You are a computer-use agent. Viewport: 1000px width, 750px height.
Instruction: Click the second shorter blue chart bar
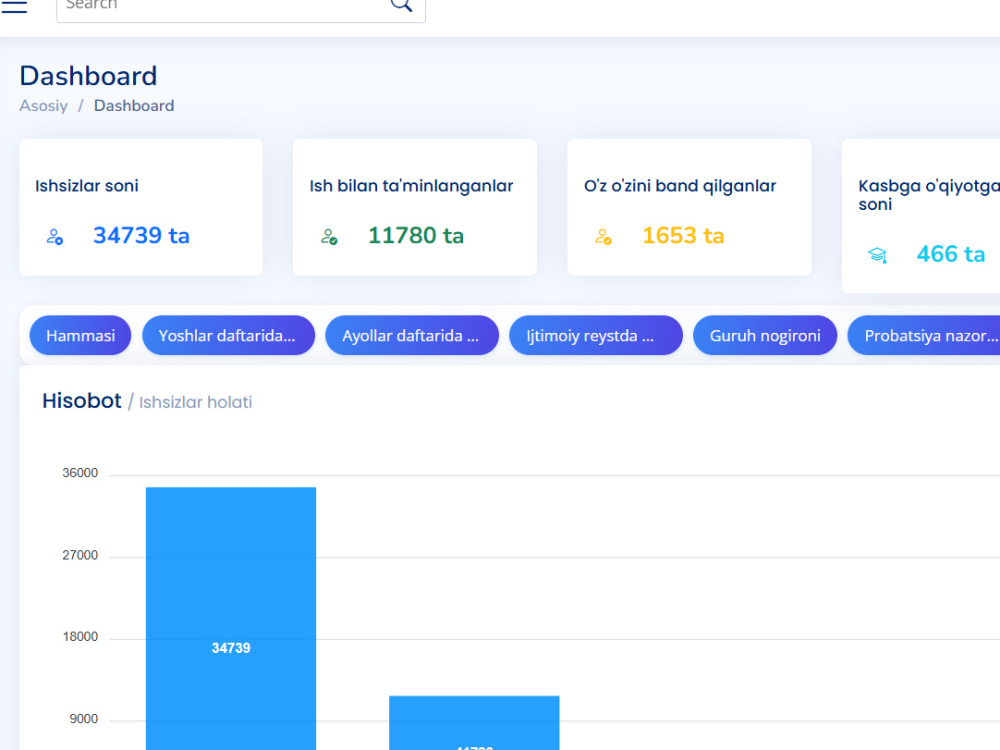pyautogui.click(x=474, y=723)
